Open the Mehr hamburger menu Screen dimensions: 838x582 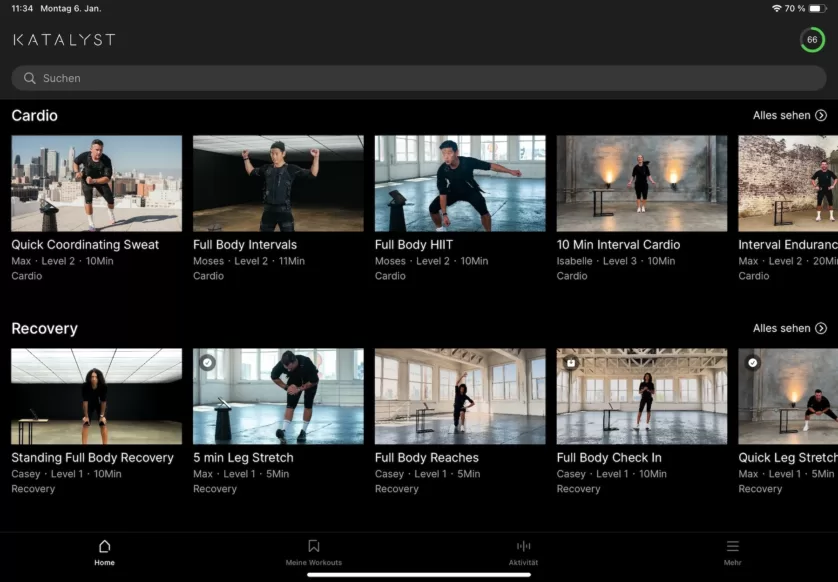pyautogui.click(x=732, y=546)
